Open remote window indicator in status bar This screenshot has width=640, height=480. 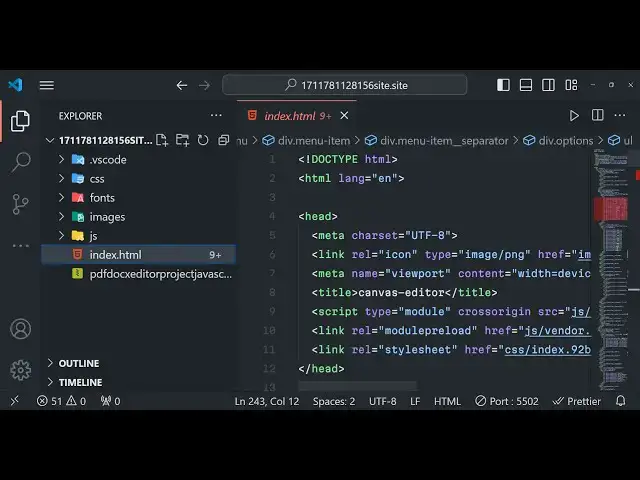(x=14, y=401)
